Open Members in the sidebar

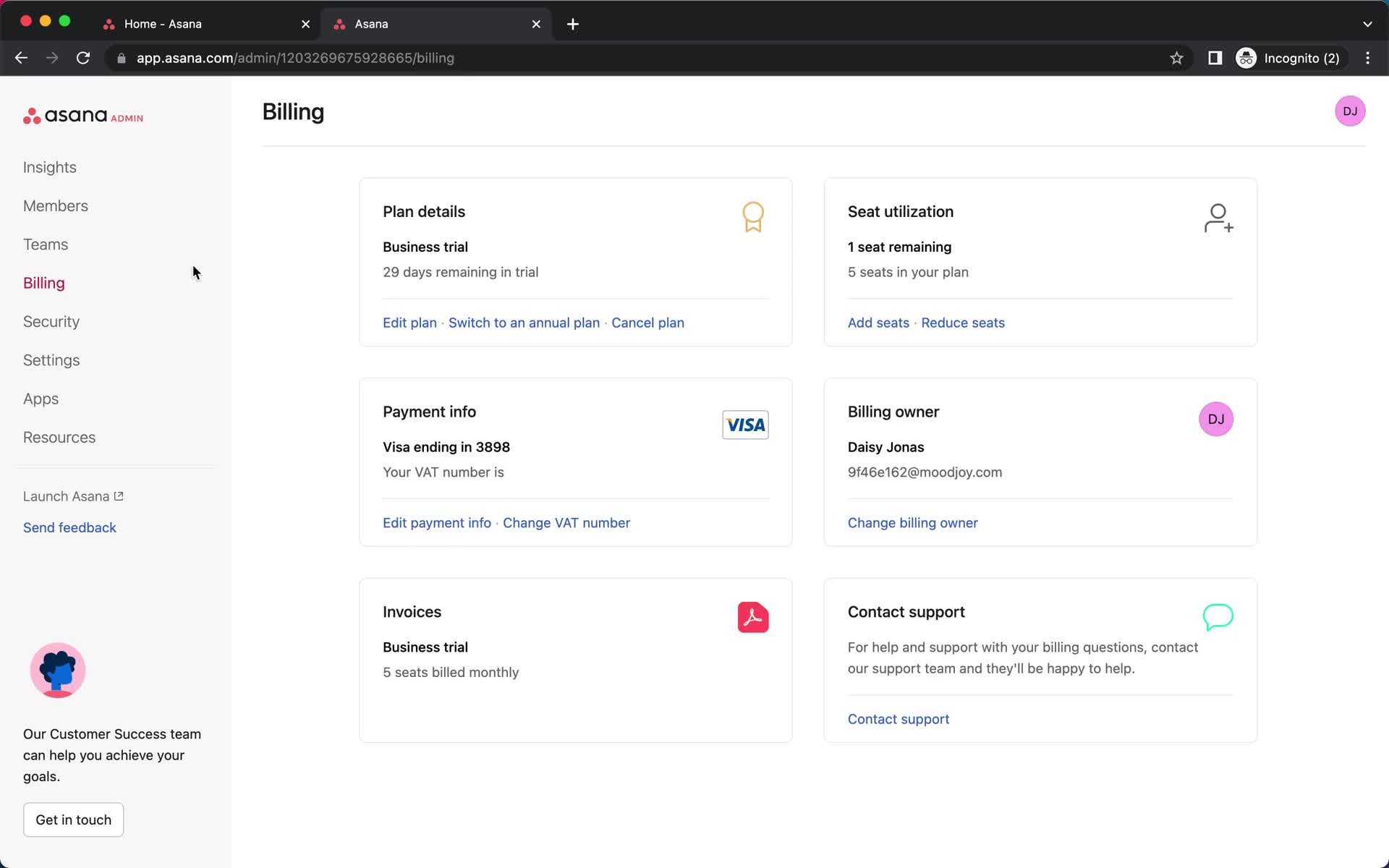point(56,205)
